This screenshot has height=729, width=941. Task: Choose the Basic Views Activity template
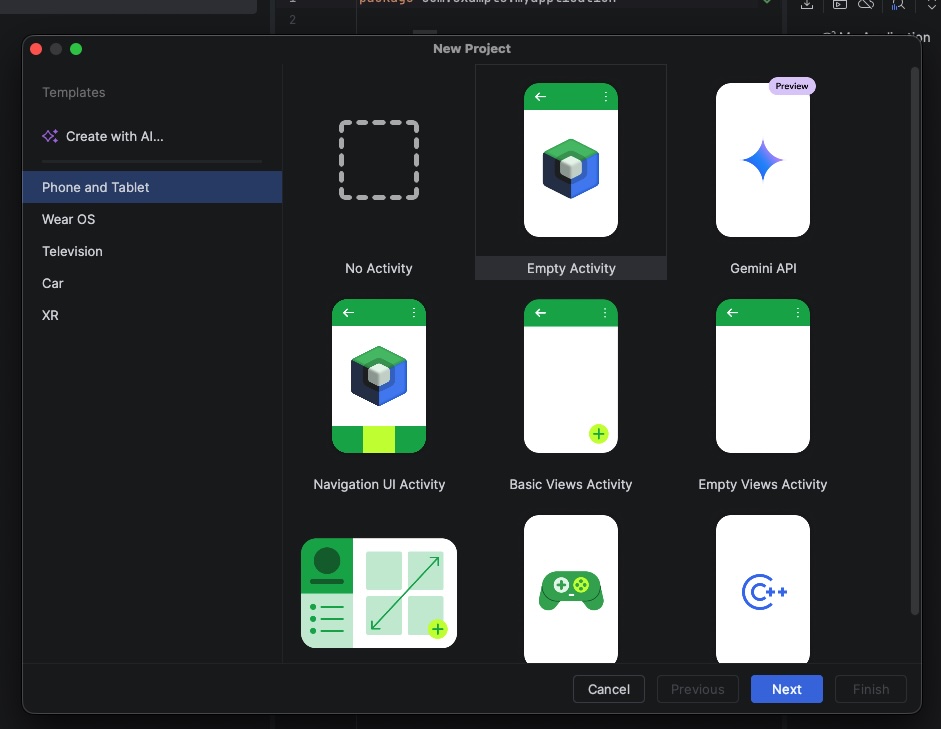[571, 388]
